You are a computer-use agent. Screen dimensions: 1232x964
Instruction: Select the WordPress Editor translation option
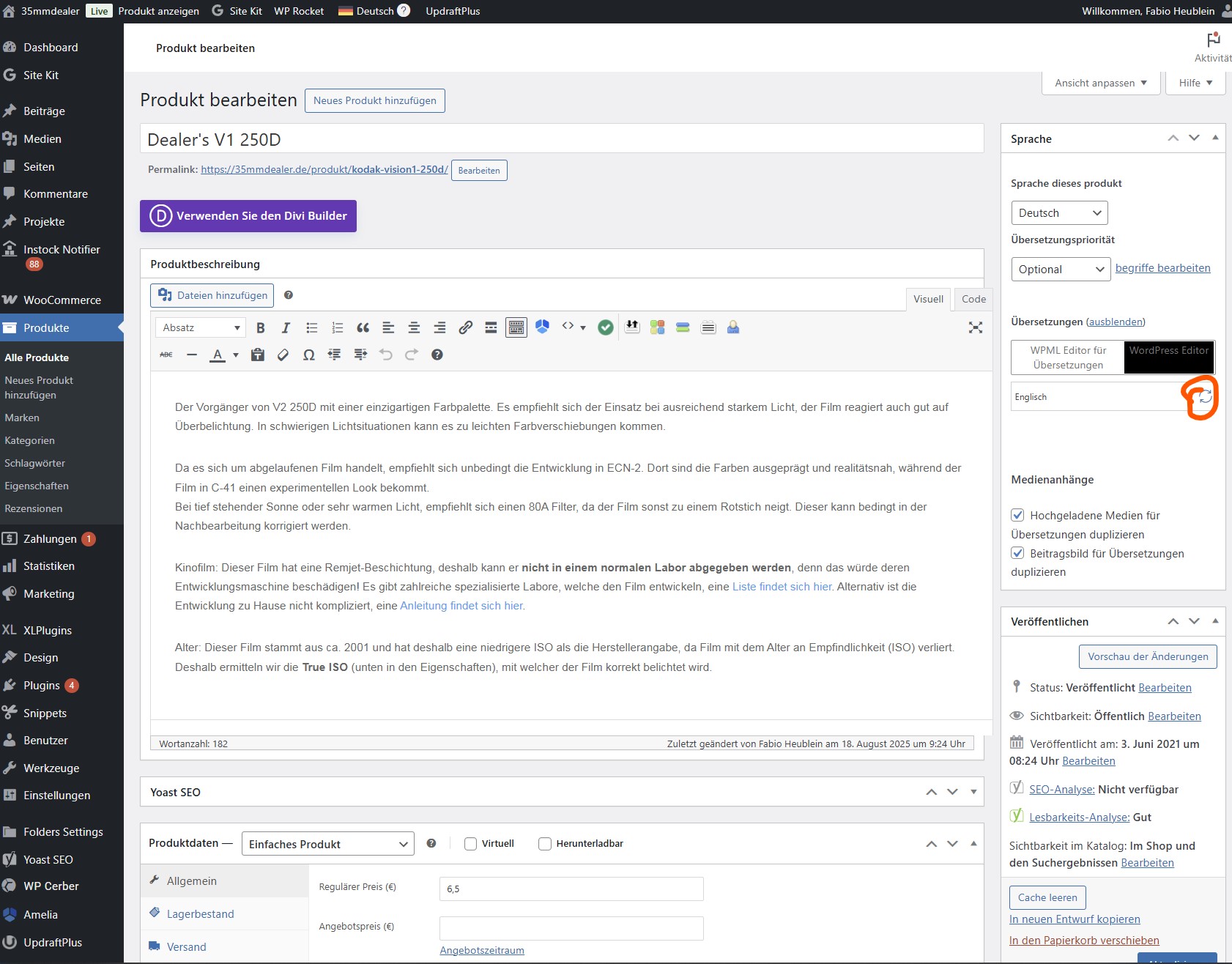[1169, 357]
